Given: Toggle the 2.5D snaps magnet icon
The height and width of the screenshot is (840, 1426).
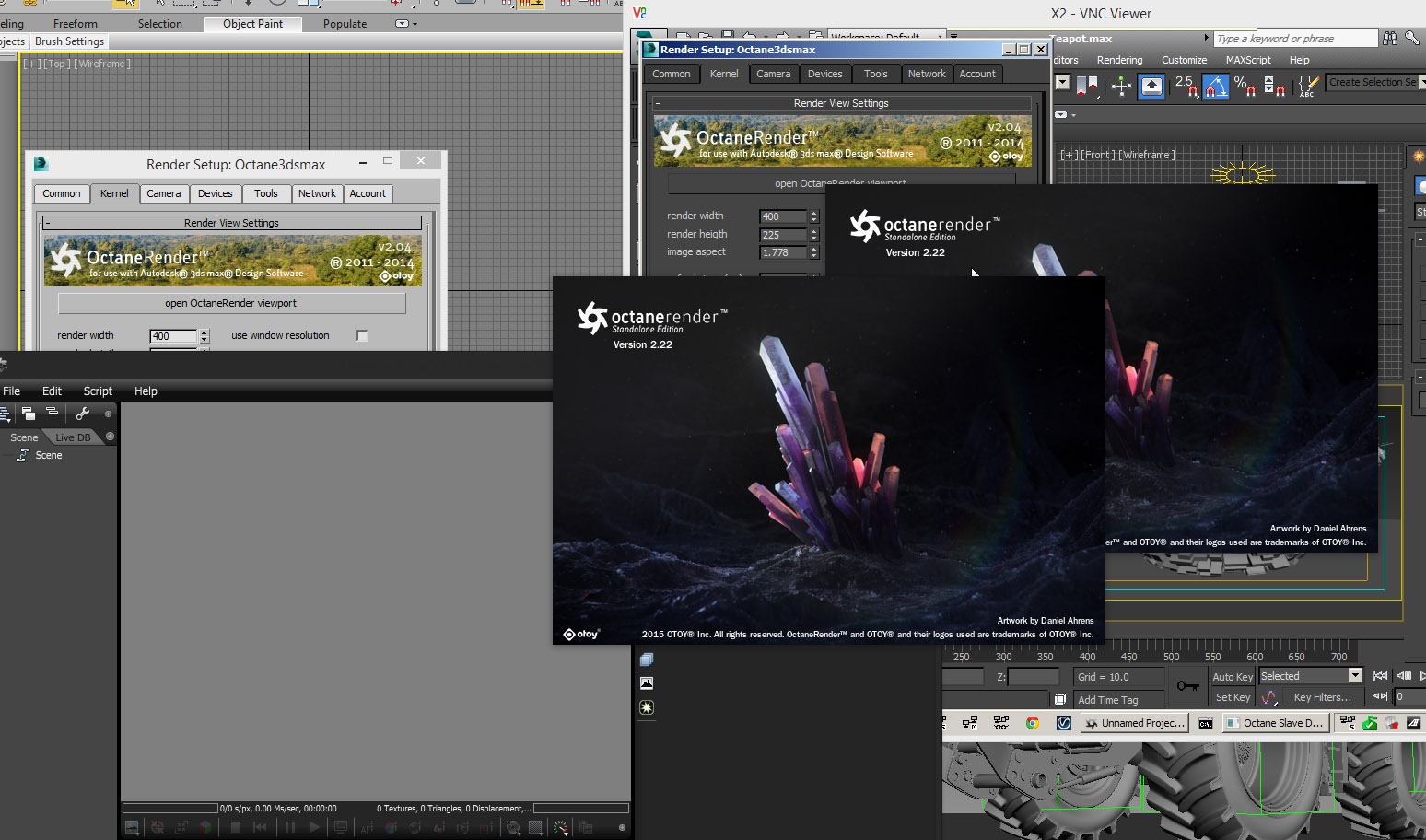Looking at the screenshot, I should [x=1185, y=86].
